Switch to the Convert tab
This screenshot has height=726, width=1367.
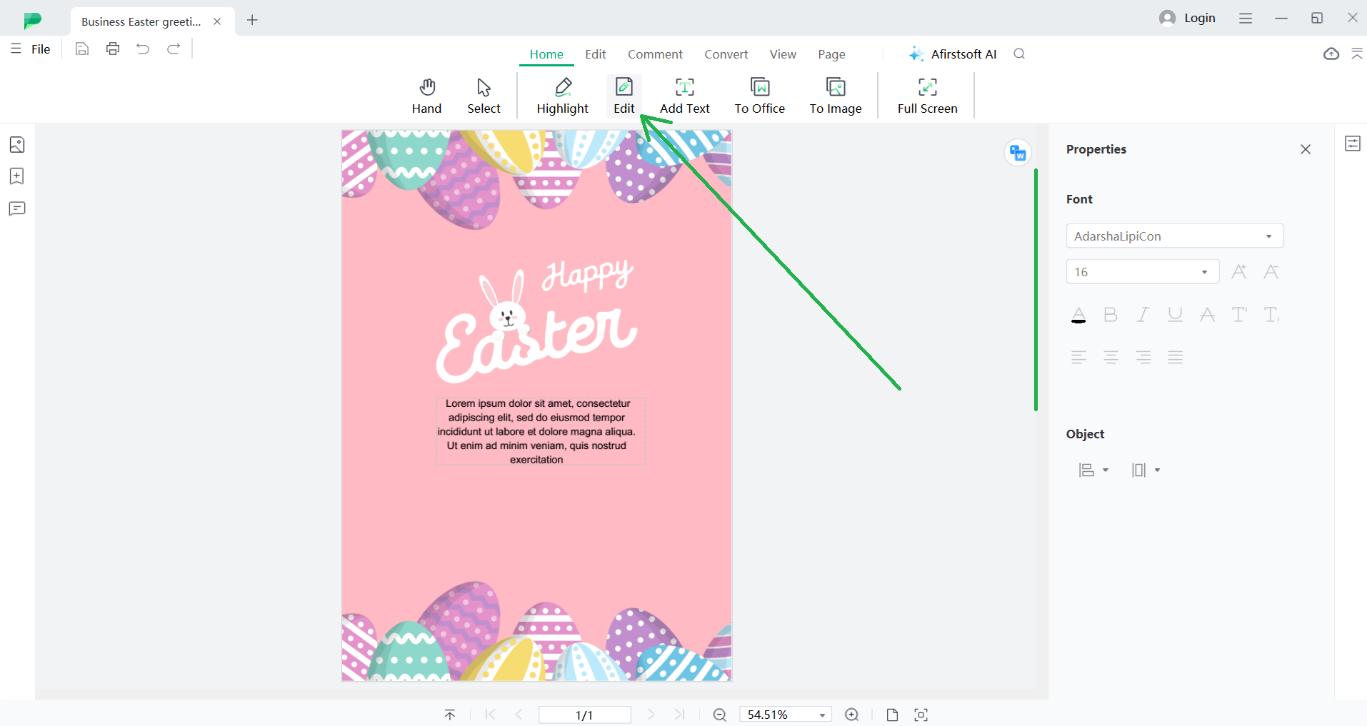(x=726, y=54)
